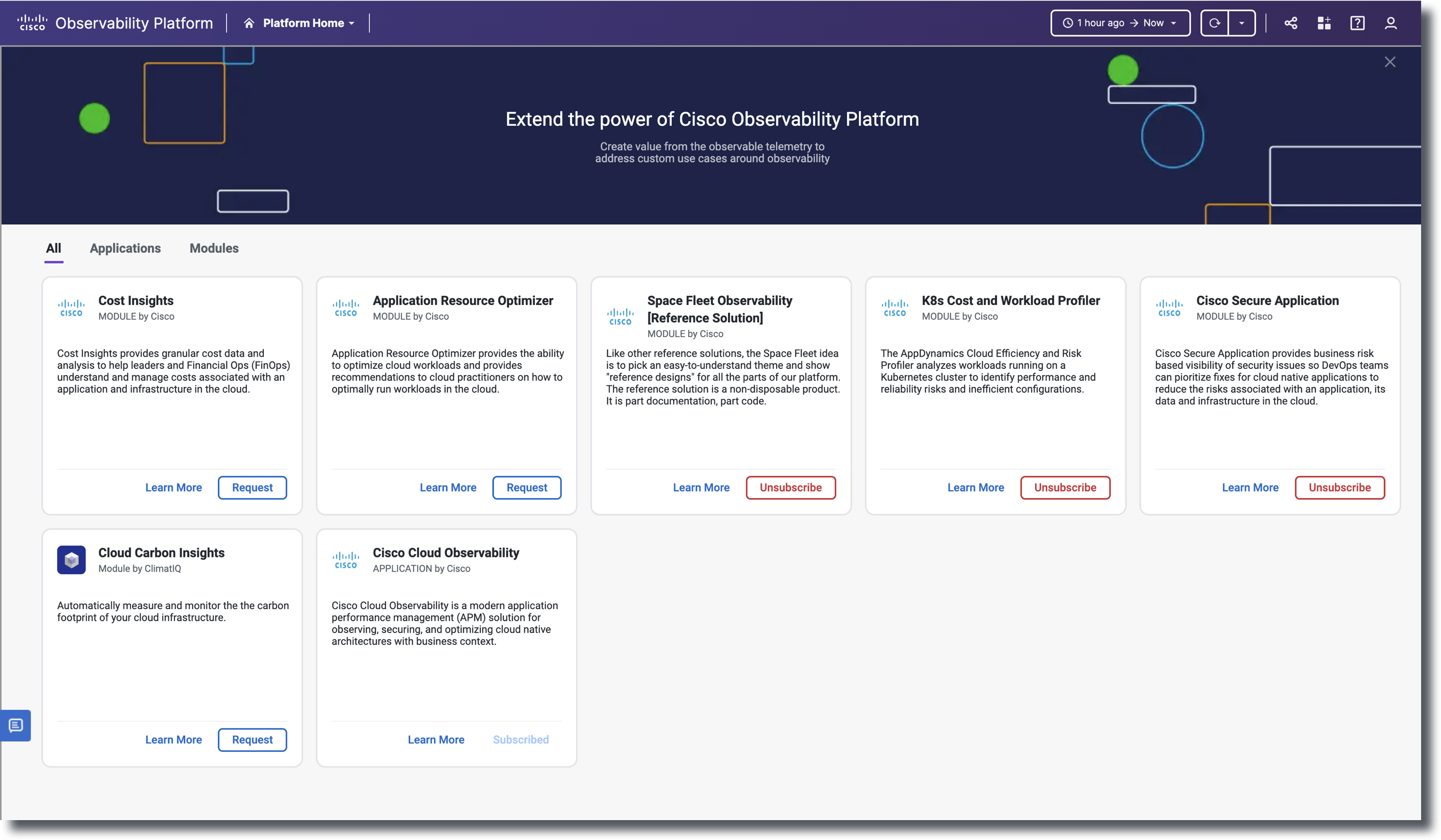The width and height of the screenshot is (1441, 840).
Task: Click the ClimatIQ cube icon on Cloud Carbon Insights
Action: coord(72,559)
